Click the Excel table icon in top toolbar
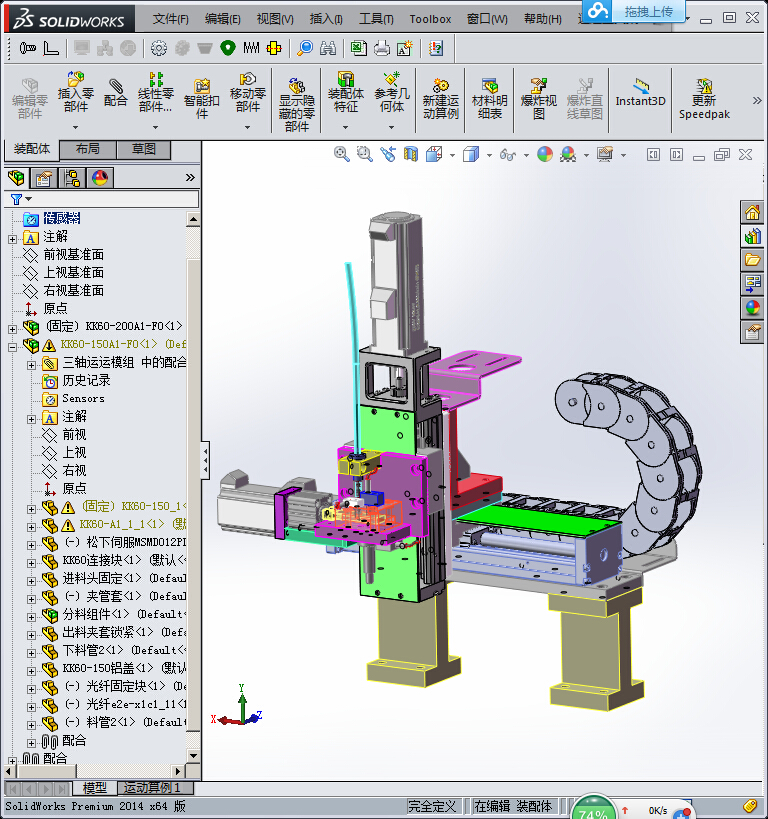 tap(358, 49)
